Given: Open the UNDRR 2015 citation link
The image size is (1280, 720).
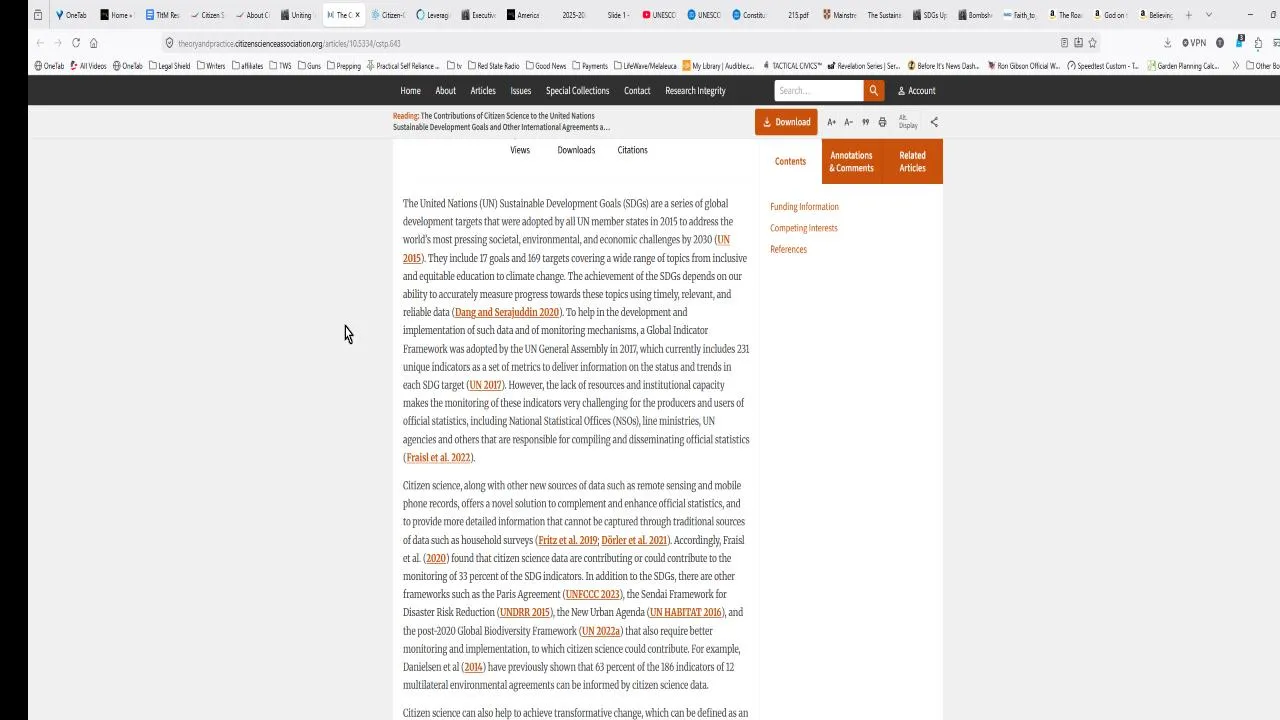Looking at the screenshot, I should click(x=525, y=613).
